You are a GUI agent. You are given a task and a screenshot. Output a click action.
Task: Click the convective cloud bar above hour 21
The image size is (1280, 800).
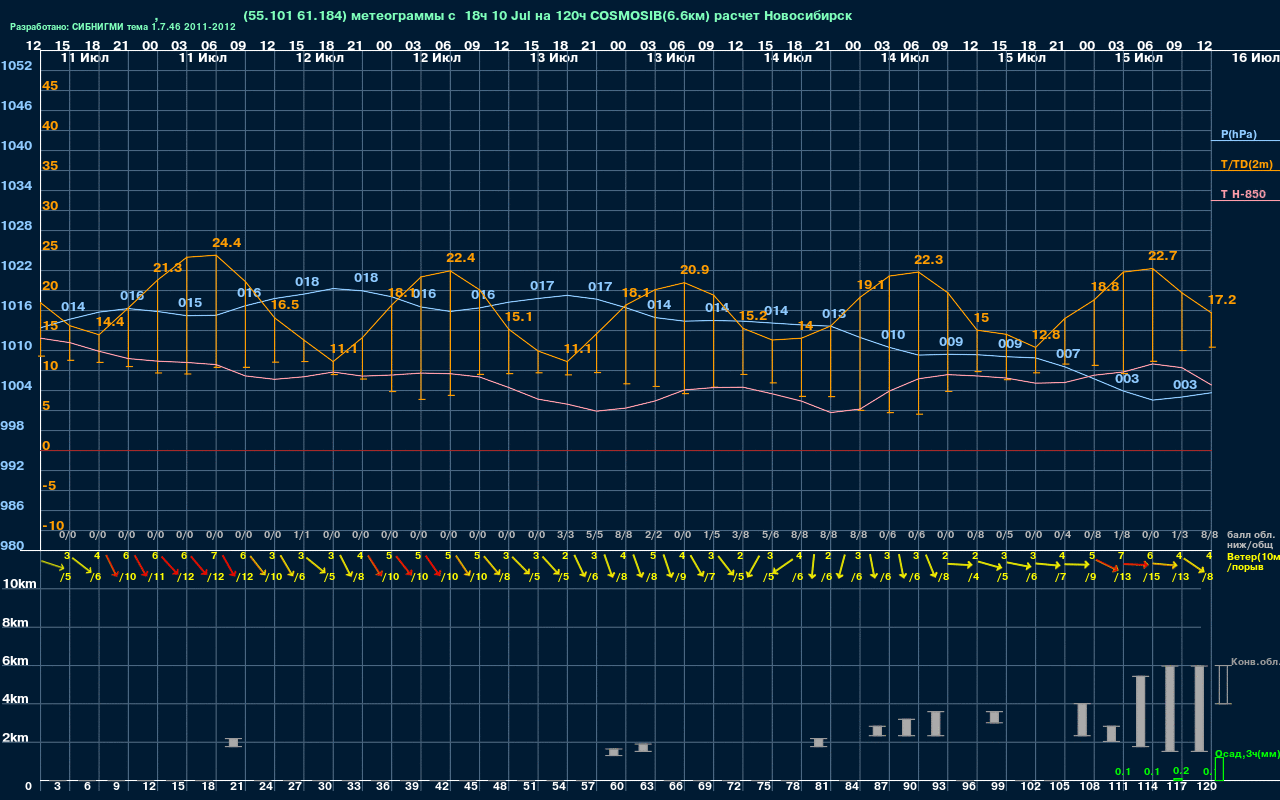click(234, 742)
